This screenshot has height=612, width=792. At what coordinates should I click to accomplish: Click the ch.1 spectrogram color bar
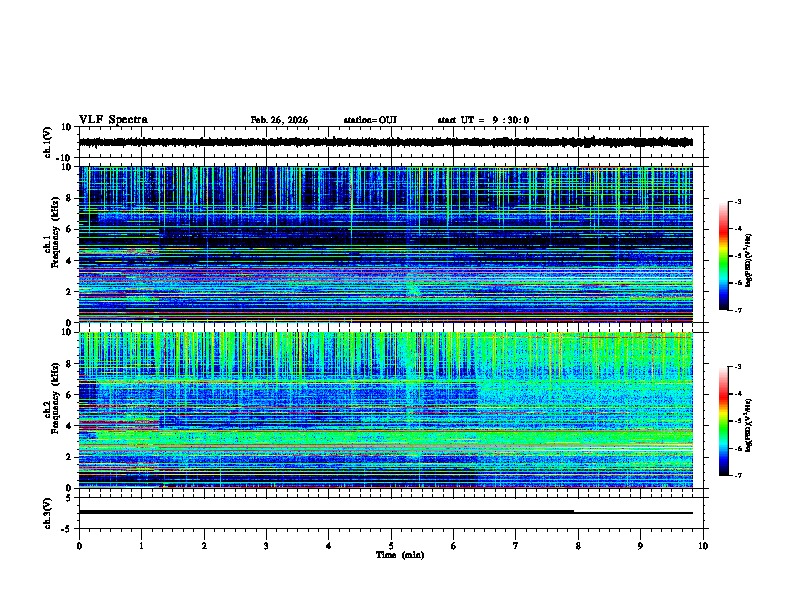[x=723, y=256]
